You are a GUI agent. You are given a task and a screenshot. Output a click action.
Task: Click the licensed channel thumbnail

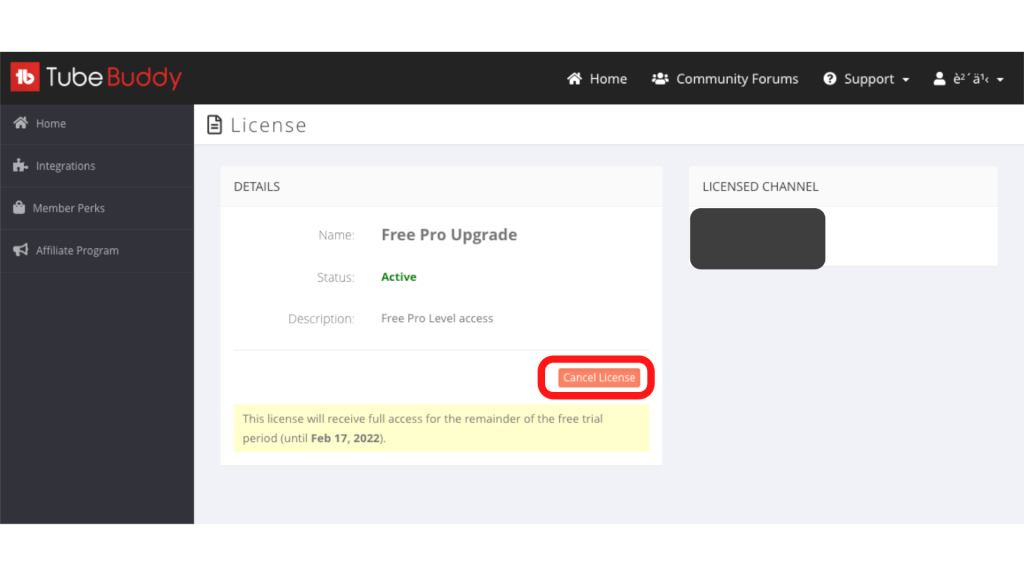(x=758, y=238)
